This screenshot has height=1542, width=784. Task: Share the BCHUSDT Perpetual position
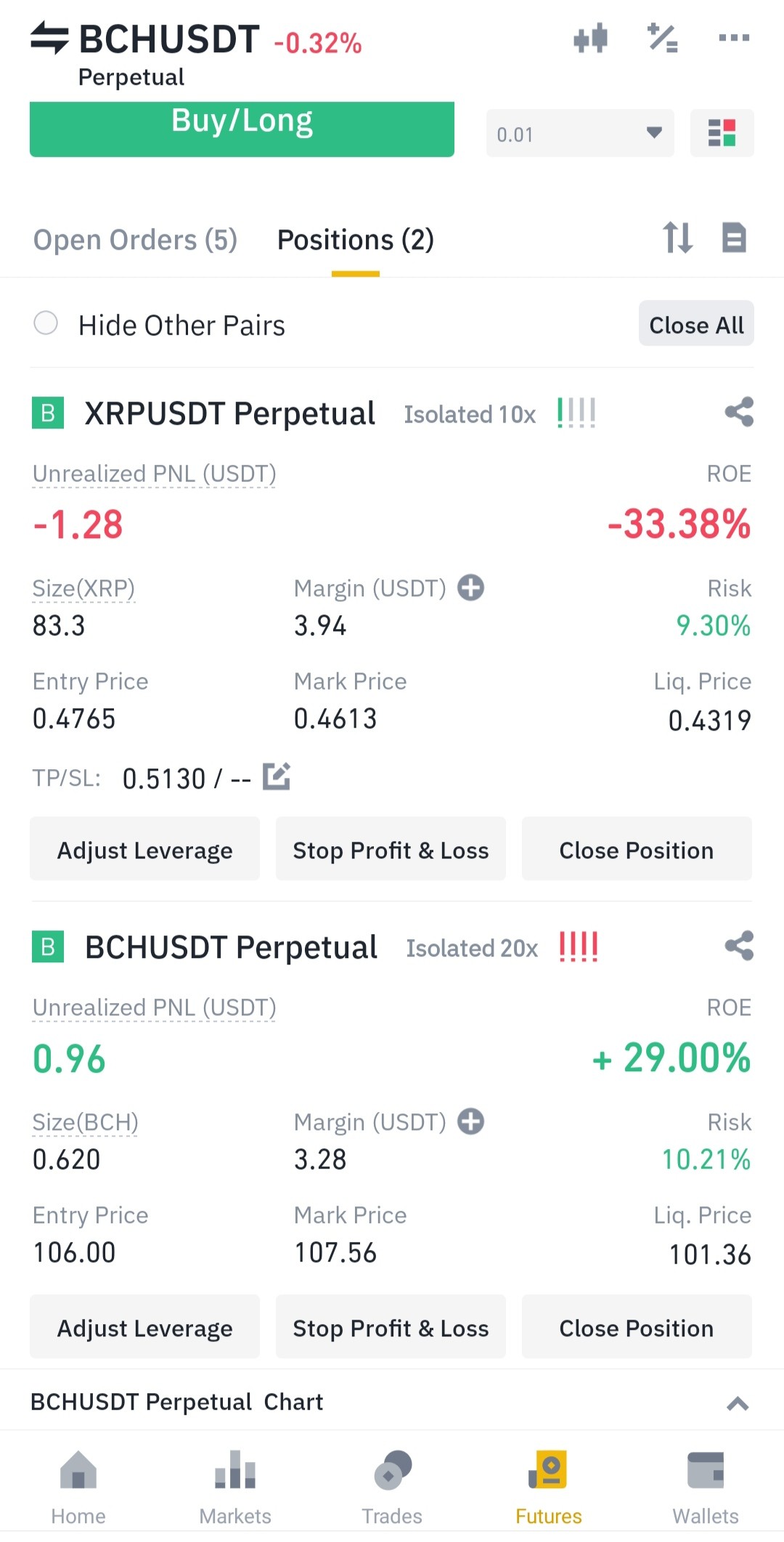(739, 946)
